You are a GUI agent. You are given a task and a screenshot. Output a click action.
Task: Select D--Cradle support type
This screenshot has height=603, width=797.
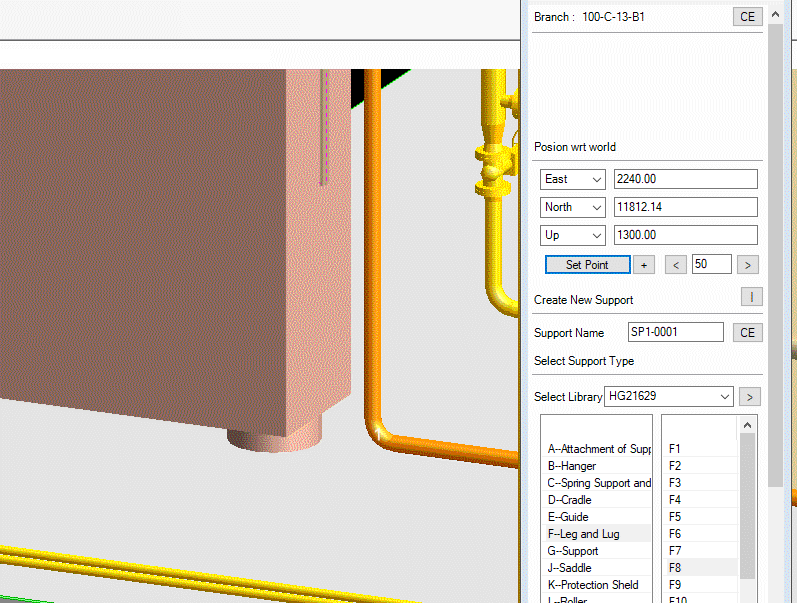tap(598, 500)
